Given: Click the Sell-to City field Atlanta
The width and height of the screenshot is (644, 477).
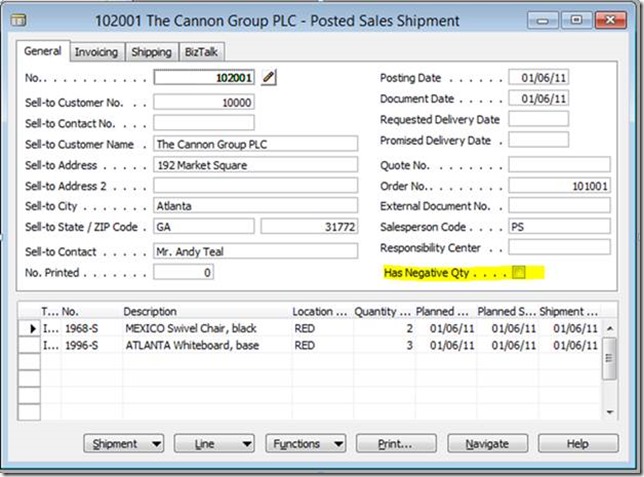Looking at the screenshot, I should pyautogui.click(x=255, y=205).
